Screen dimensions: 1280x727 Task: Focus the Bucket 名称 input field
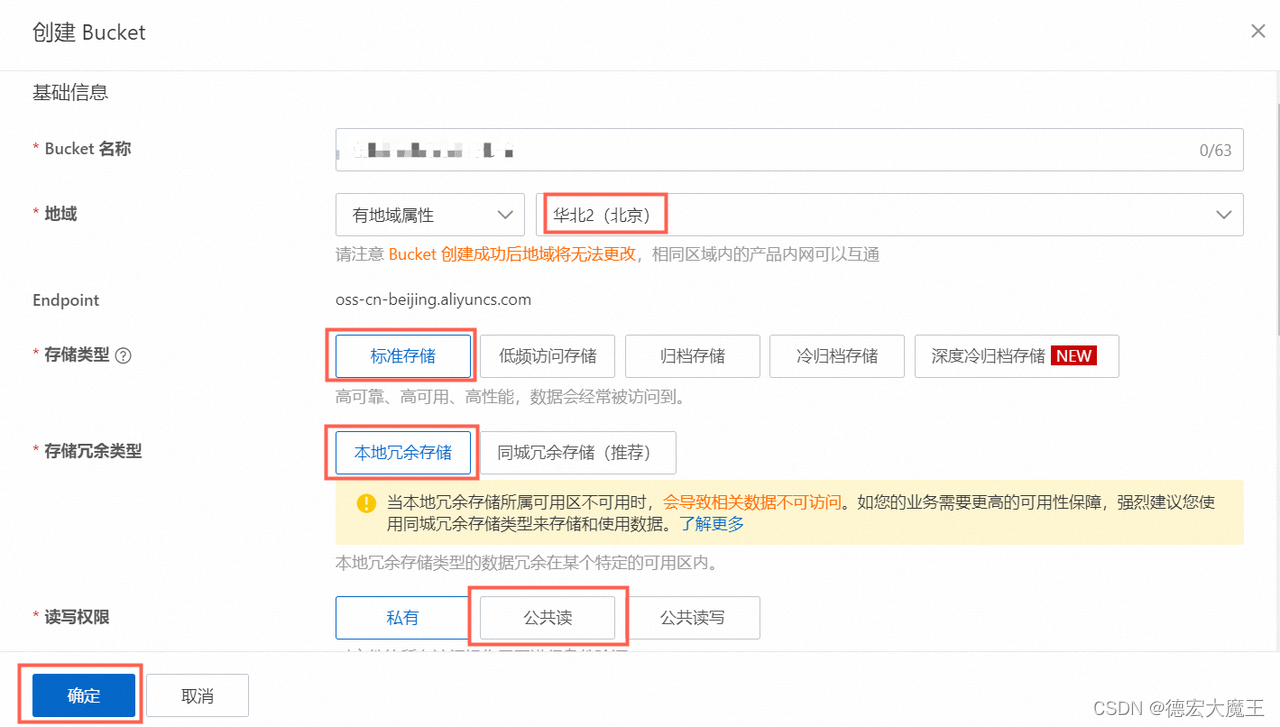point(789,150)
